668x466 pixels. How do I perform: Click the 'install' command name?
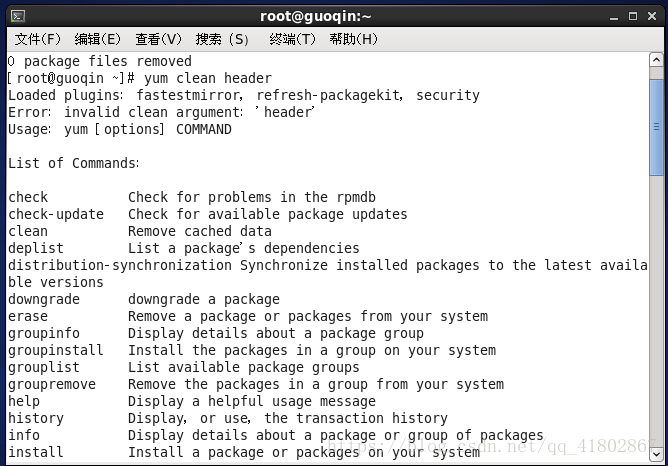(x=36, y=452)
